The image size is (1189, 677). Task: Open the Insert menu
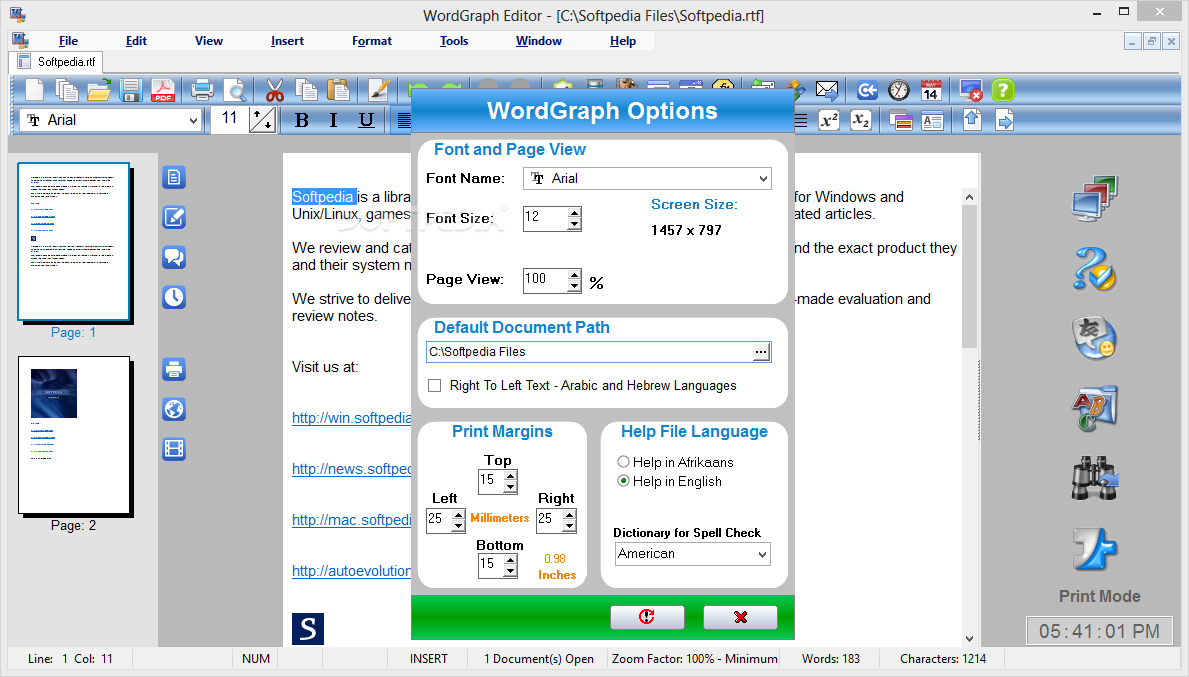287,41
